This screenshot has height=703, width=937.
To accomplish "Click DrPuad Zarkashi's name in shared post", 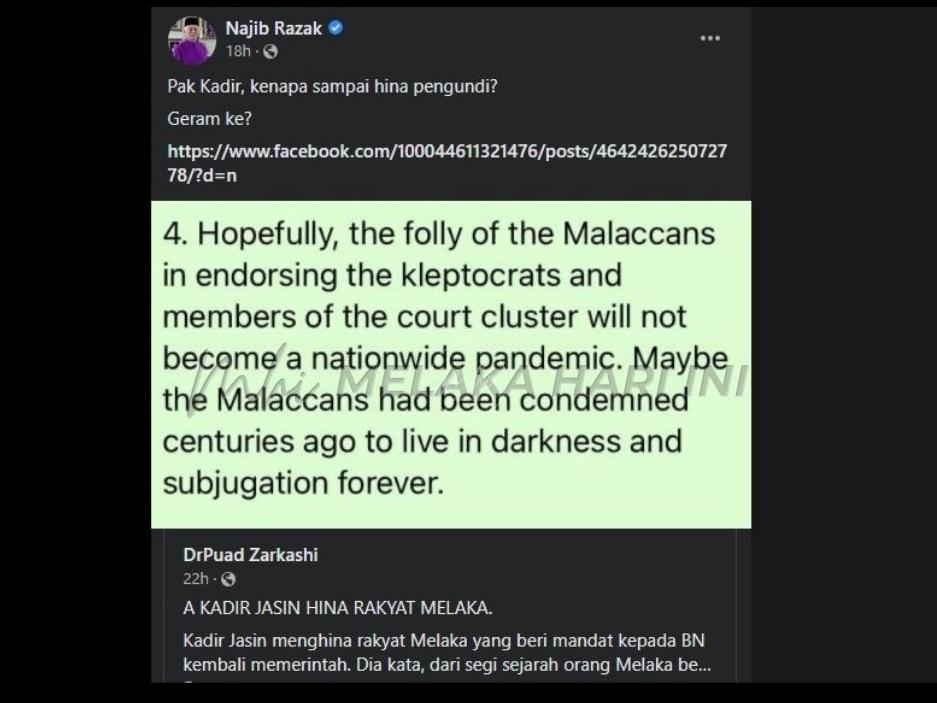I will point(250,555).
